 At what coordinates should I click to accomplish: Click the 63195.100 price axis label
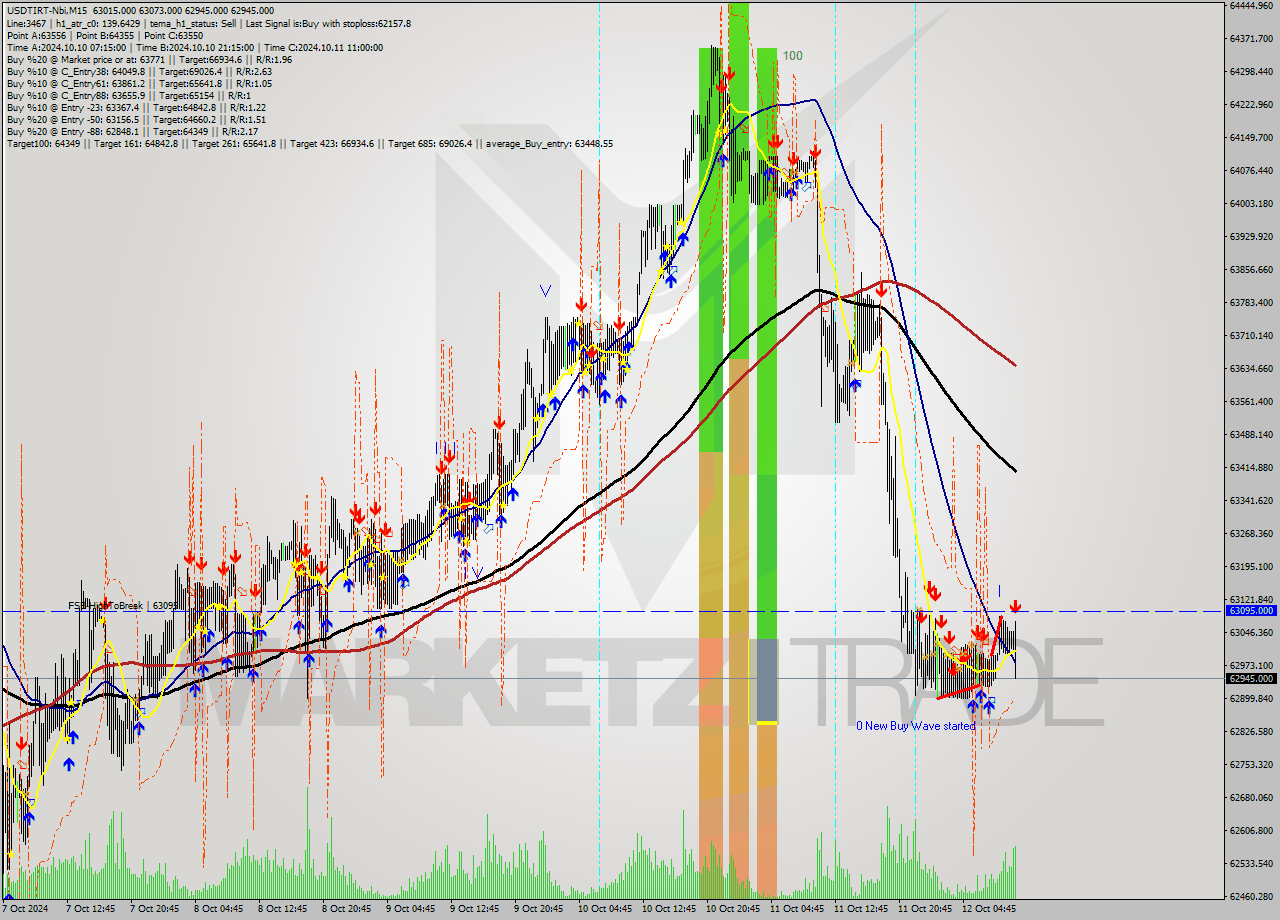point(1251,566)
